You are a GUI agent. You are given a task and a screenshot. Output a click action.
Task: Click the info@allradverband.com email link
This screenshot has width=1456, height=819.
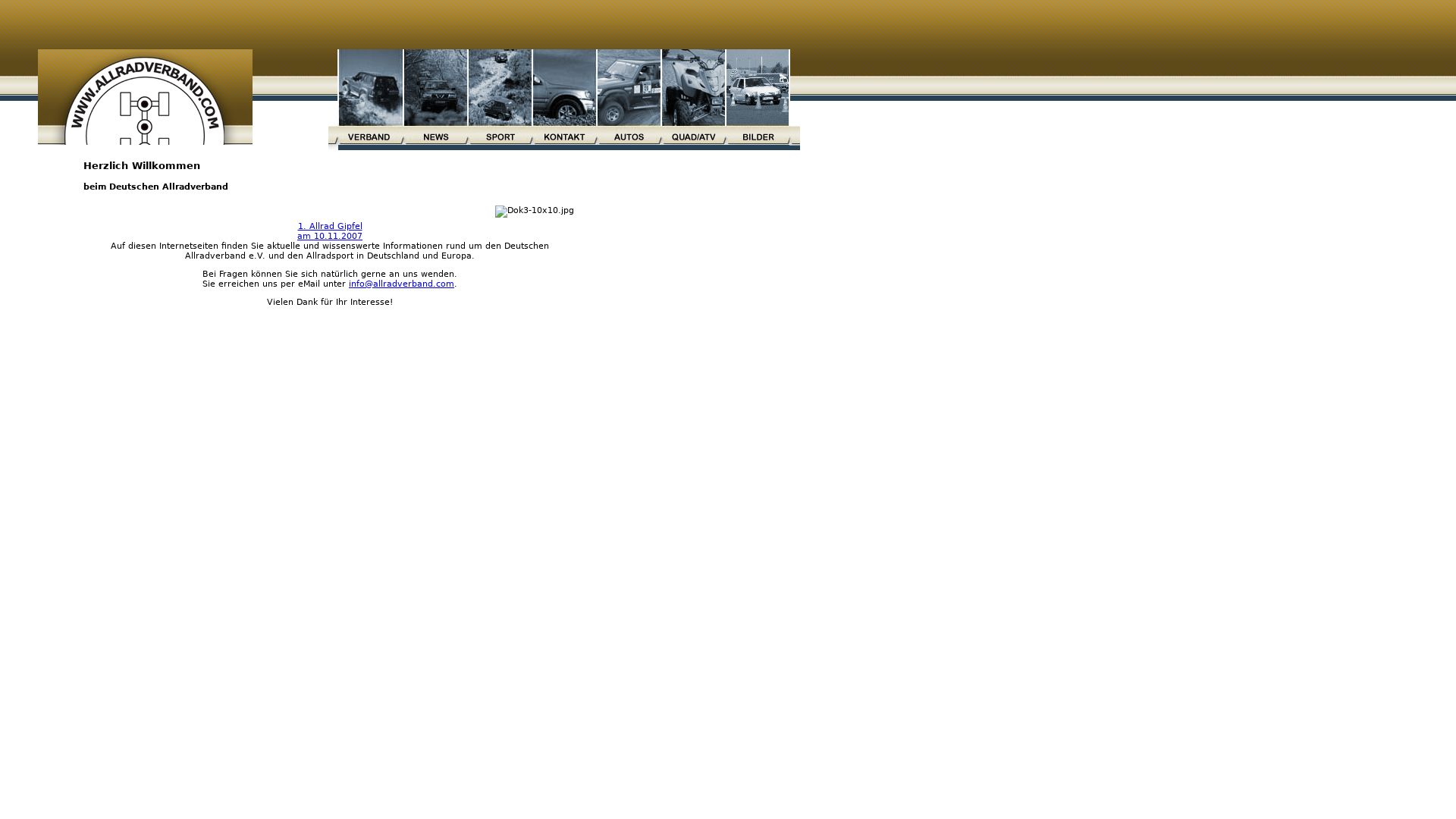tap(401, 284)
